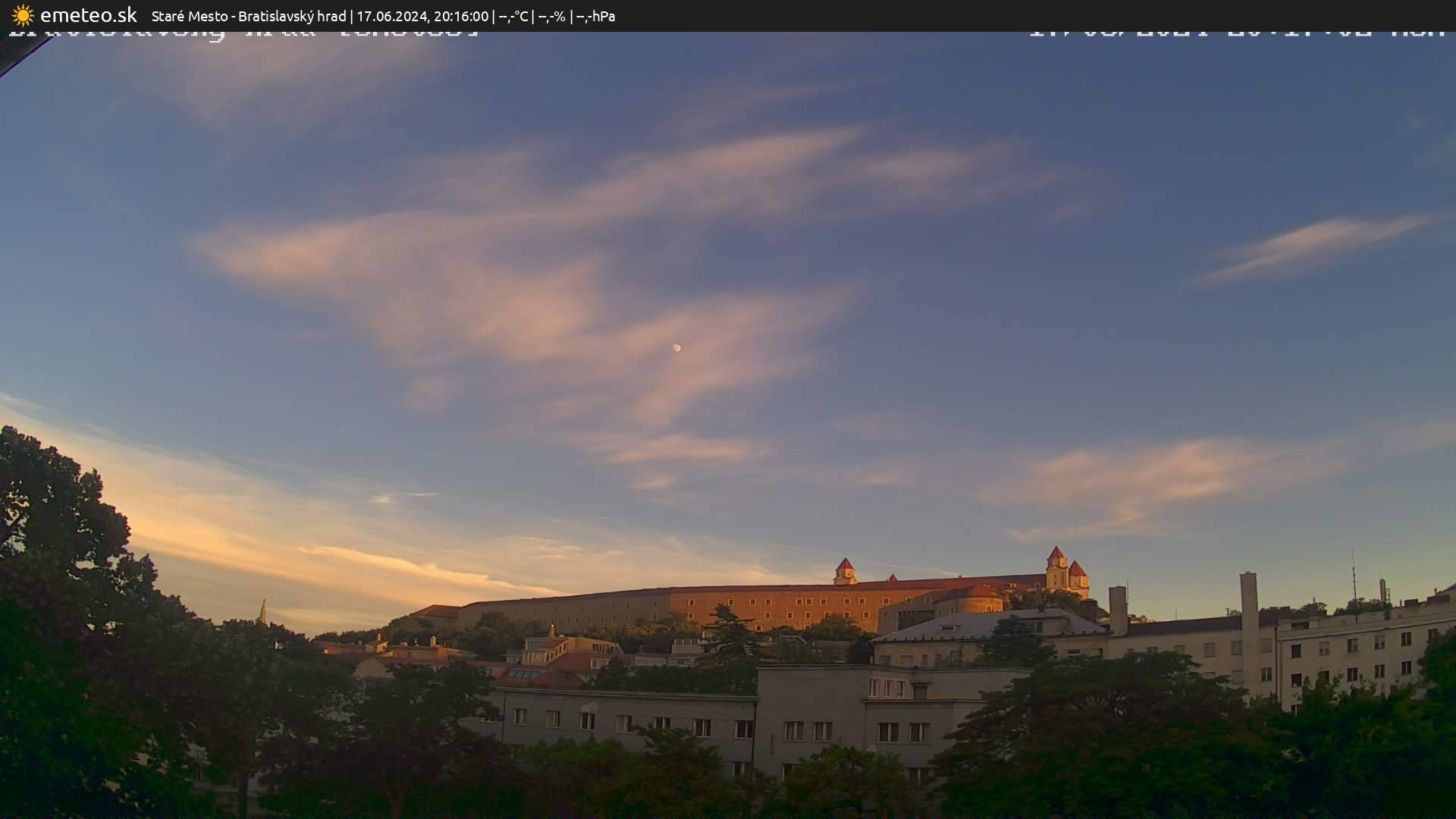Screen dimensions: 1456x819
Task: Click the thin antenna mast on the right rooftop
Action: click(1354, 576)
